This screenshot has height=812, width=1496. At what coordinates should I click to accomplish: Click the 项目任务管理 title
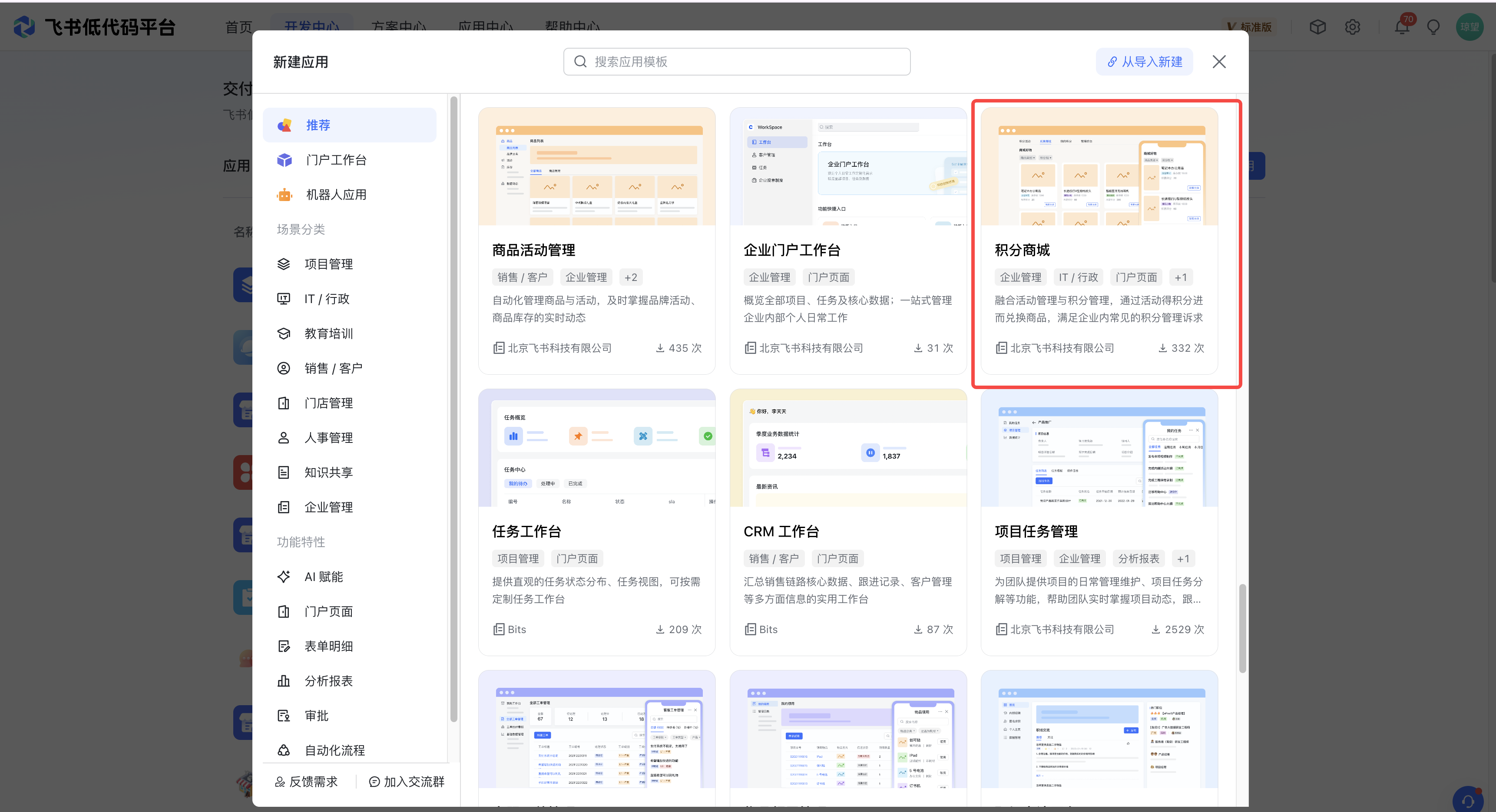tap(1036, 531)
